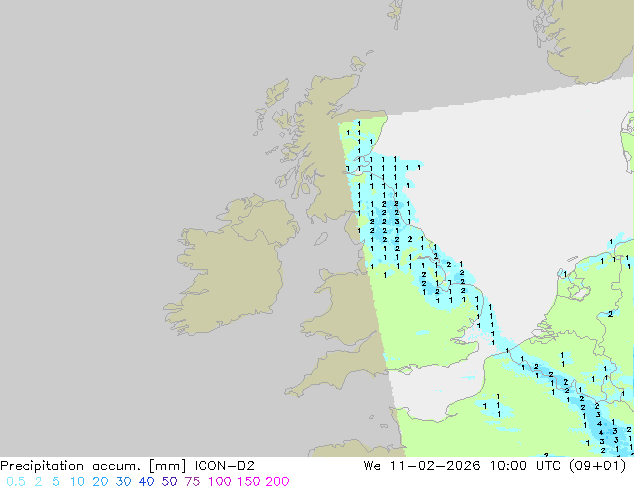Image resolution: width=634 pixels, height=490 pixels.
Task: Select the 40 mm legend value
Action: [146, 482]
